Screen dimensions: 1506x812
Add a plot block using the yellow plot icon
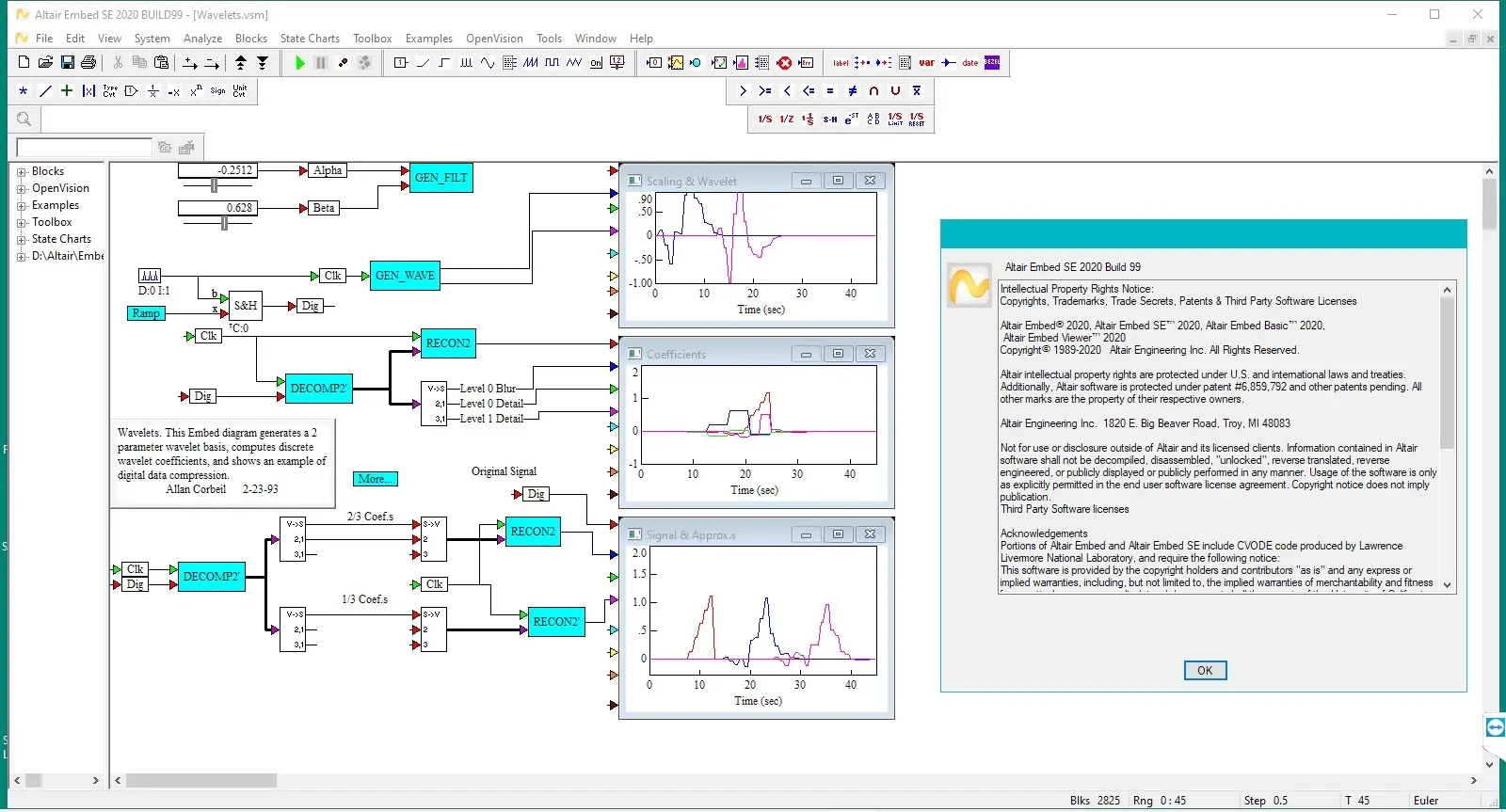(676, 63)
